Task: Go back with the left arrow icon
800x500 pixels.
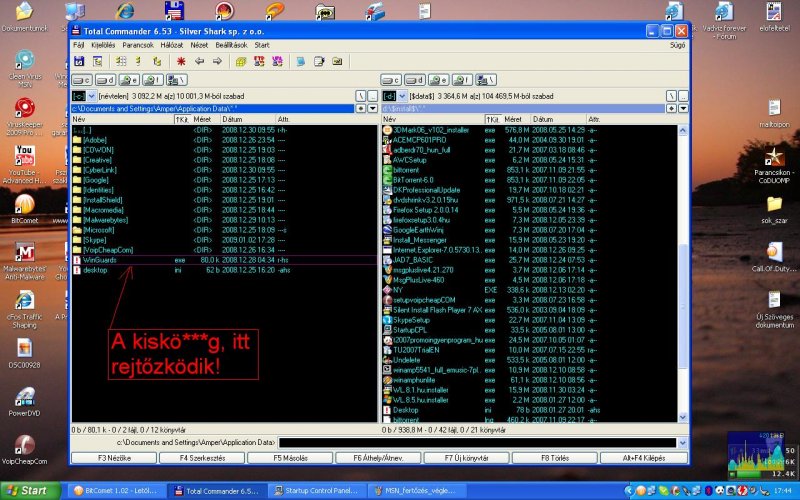Action: point(199,61)
